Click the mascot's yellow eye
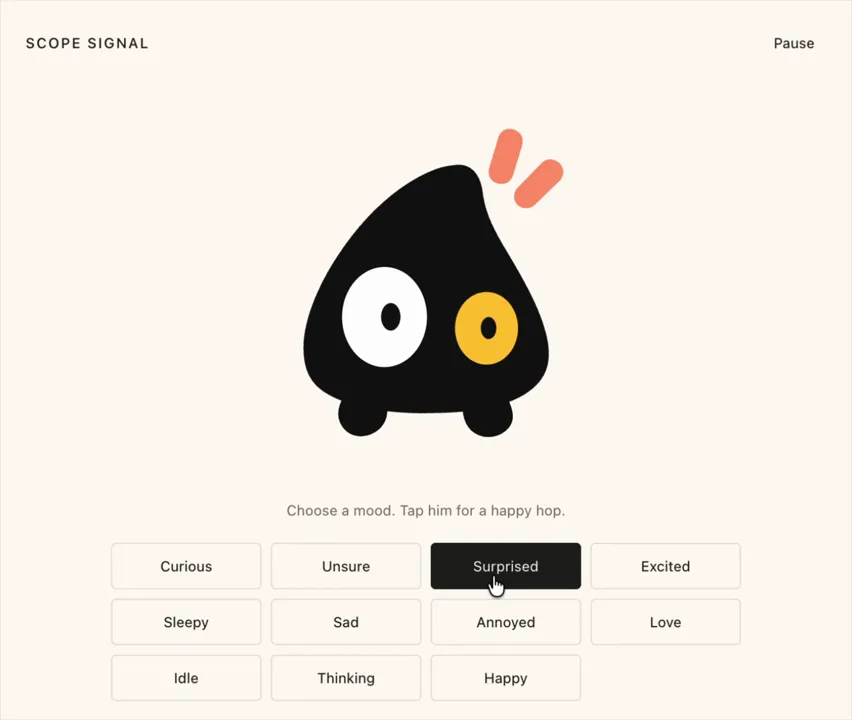Image resolution: width=852 pixels, height=720 pixels. point(486,328)
